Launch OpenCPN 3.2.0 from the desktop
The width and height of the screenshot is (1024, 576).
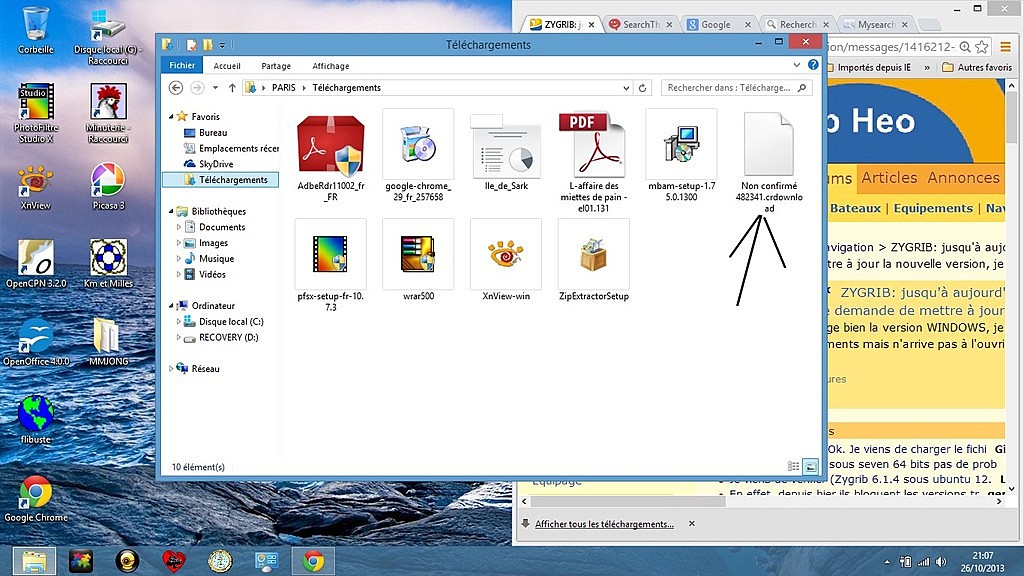(x=35, y=264)
